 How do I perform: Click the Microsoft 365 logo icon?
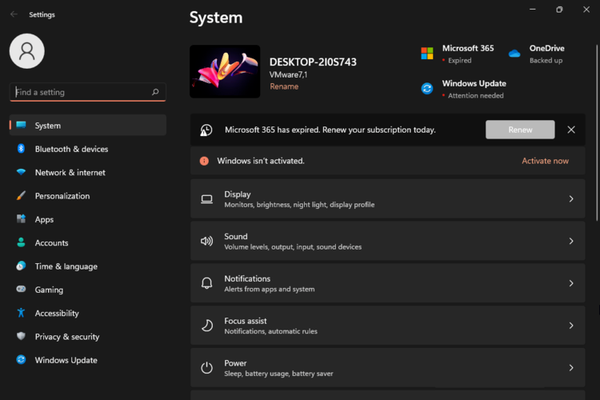[x=427, y=53]
